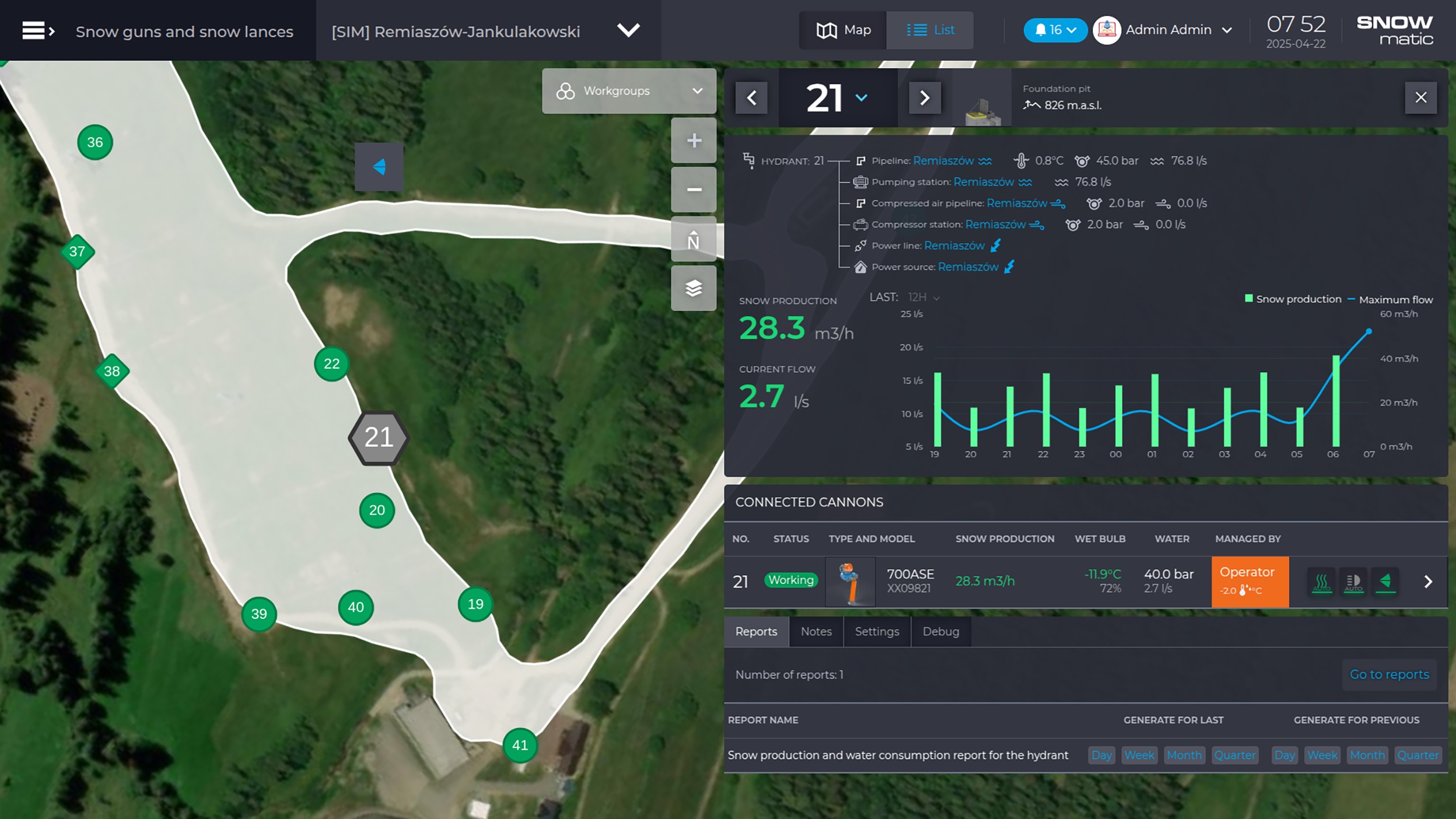Reset map orientation with north icon
Viewport: 1456px width, 819px height.
pyautogui.click(x=693, y=239)
